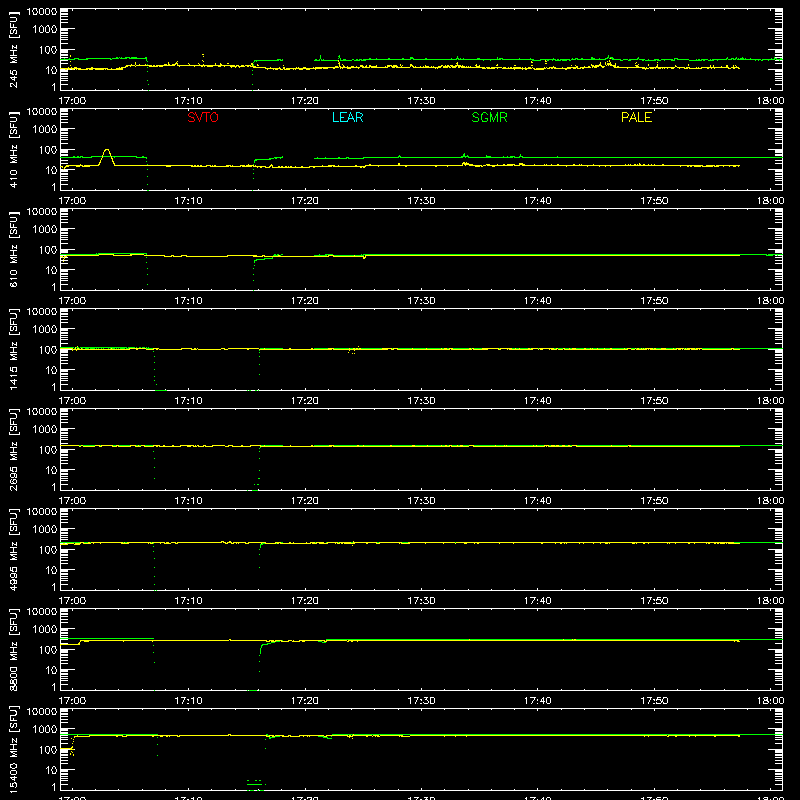
Task: Click the cyan LEAR station legend label
Action: (347, 117)
